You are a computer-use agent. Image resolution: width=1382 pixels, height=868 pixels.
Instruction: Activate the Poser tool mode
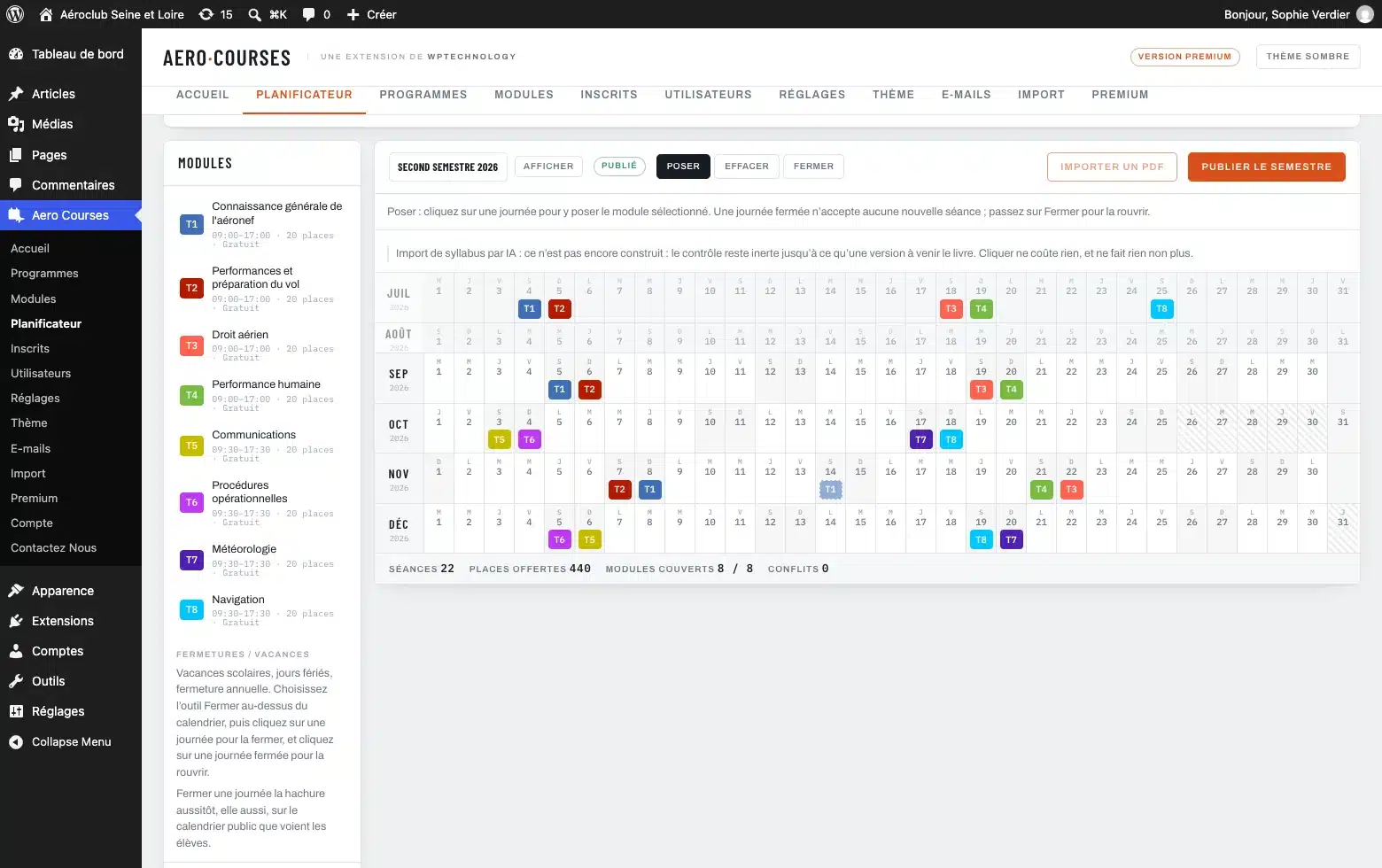coord(683,167)
